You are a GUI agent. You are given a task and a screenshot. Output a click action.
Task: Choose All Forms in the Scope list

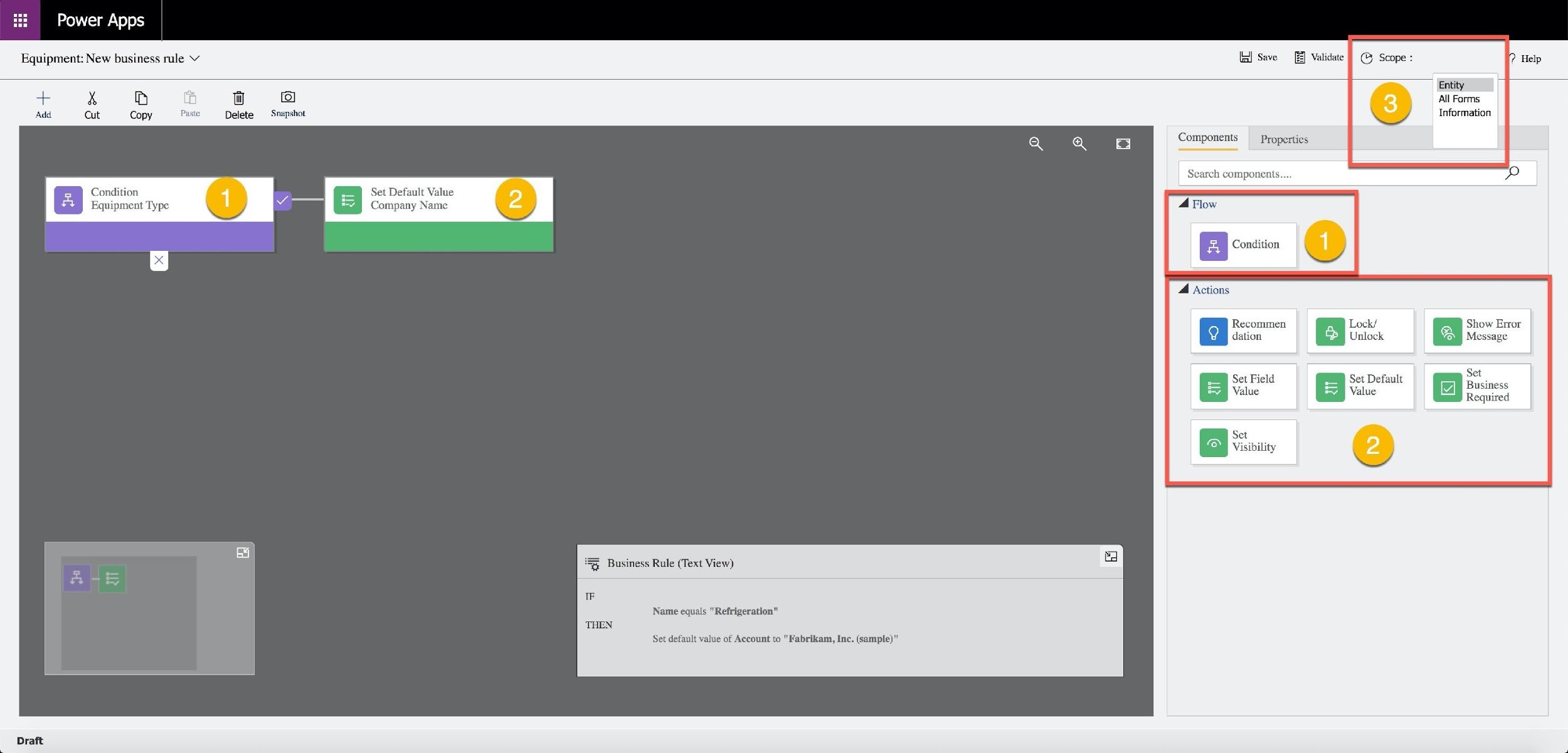1459,98
